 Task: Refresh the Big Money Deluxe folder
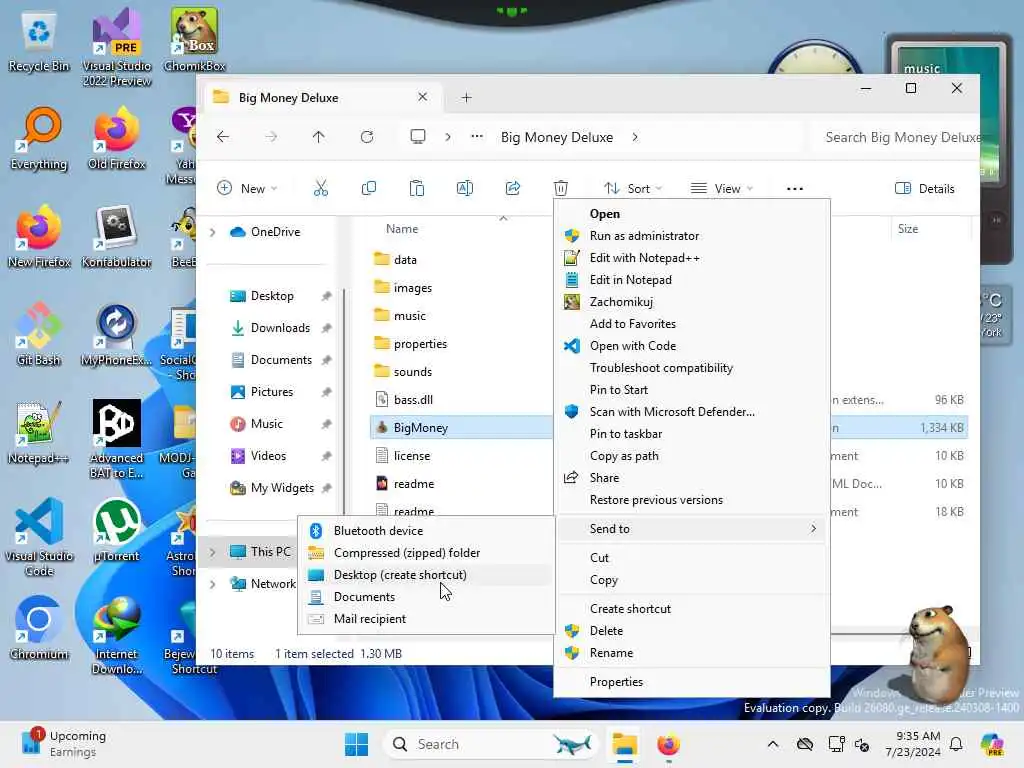click(x=367, y=137)
